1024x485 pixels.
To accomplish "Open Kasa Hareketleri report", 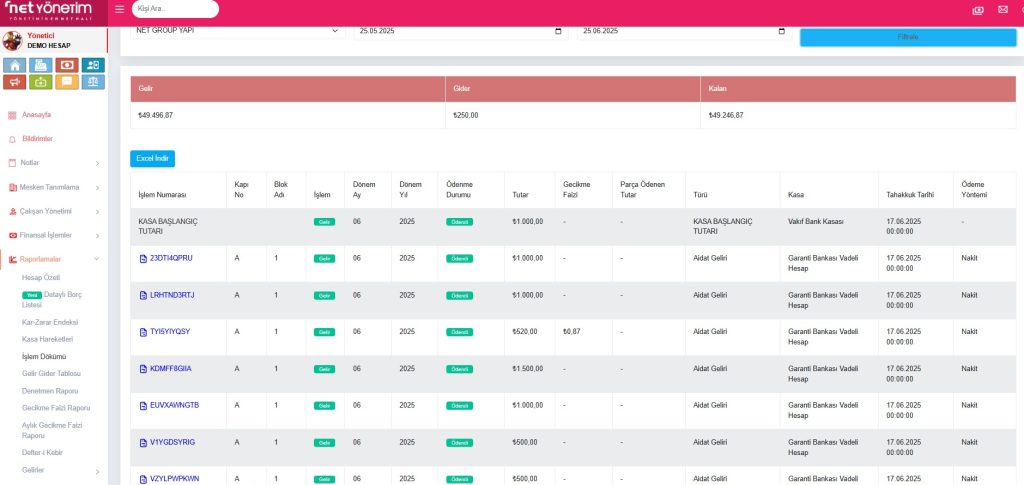I will [49, 339].
